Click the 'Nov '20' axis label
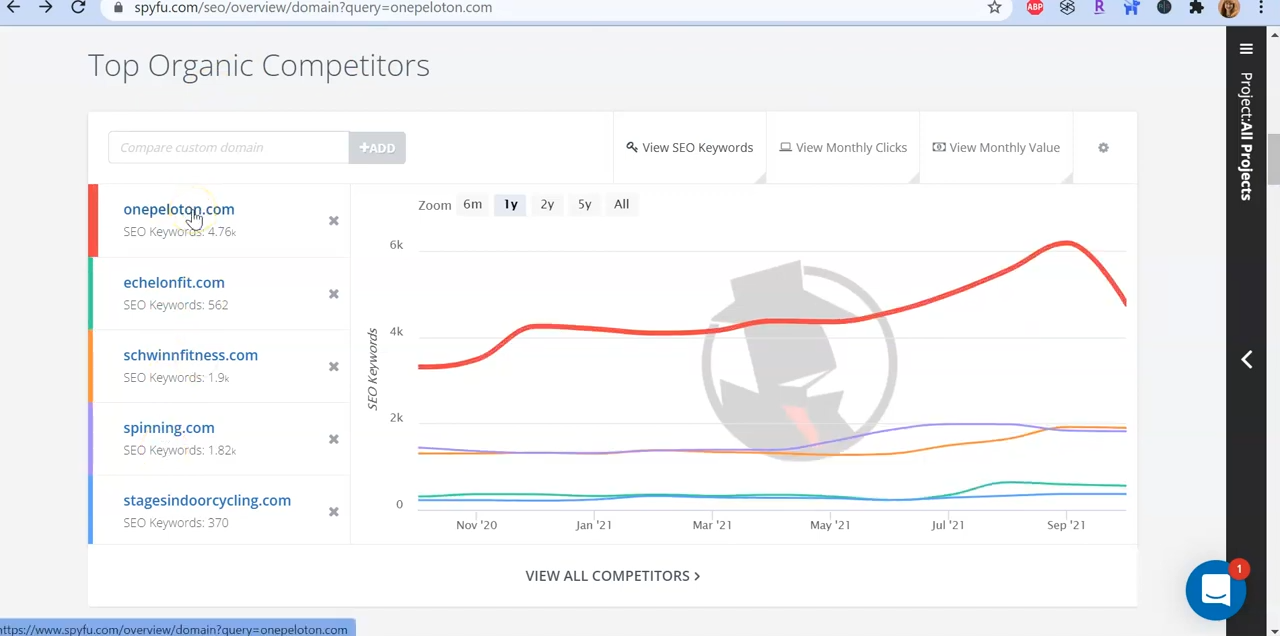The width and height of the screenshot is (1280, 636). point(476,525)
